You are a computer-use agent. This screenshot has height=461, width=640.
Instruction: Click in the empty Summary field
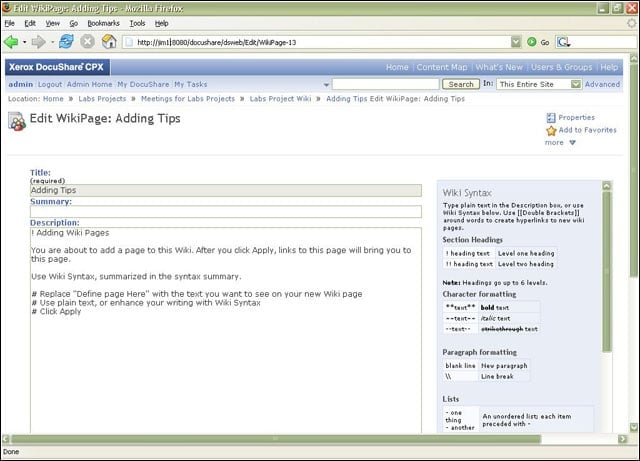pyautogui.click(x=226, y=212)
